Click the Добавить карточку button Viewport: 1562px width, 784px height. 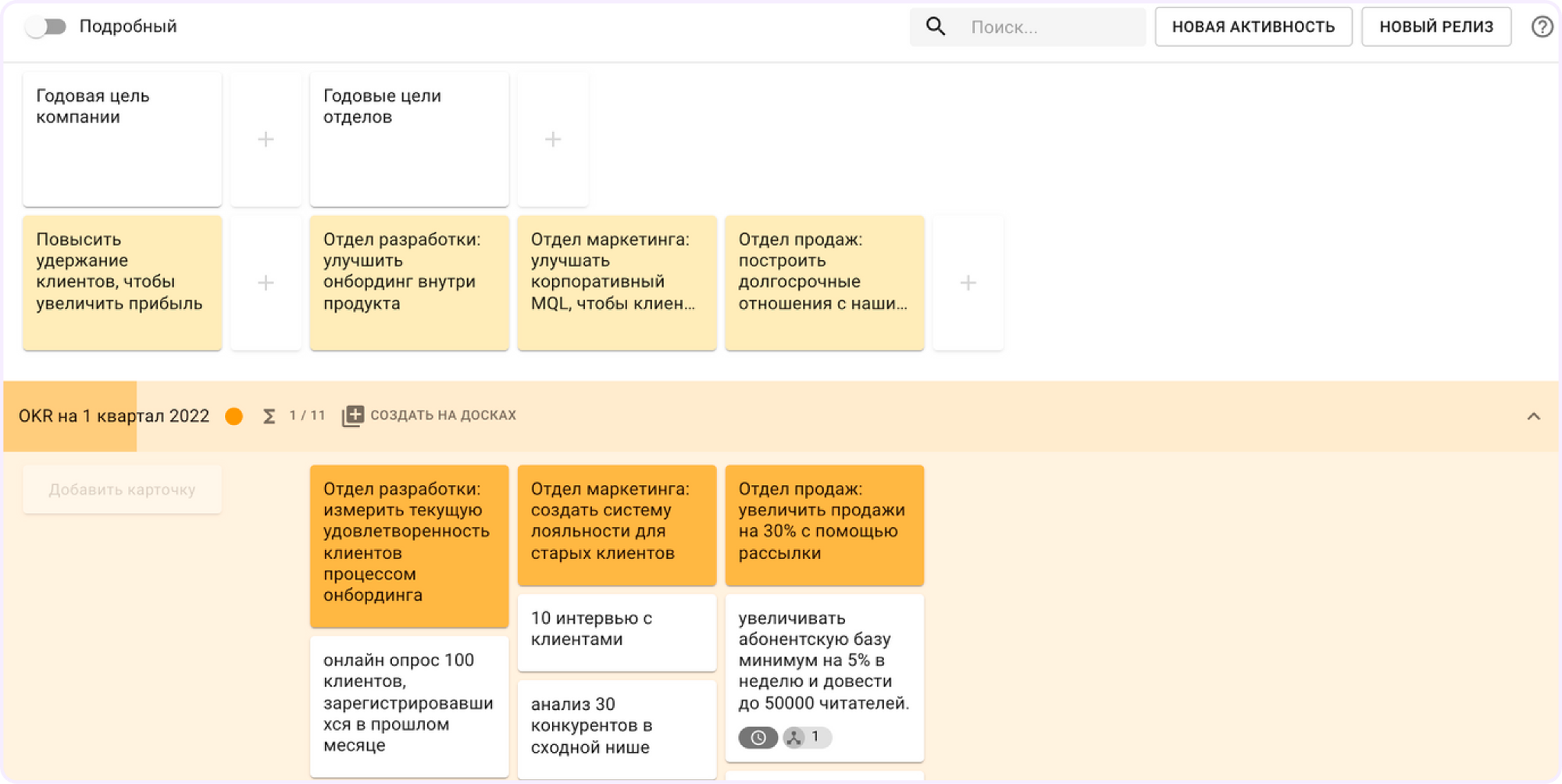122,490
